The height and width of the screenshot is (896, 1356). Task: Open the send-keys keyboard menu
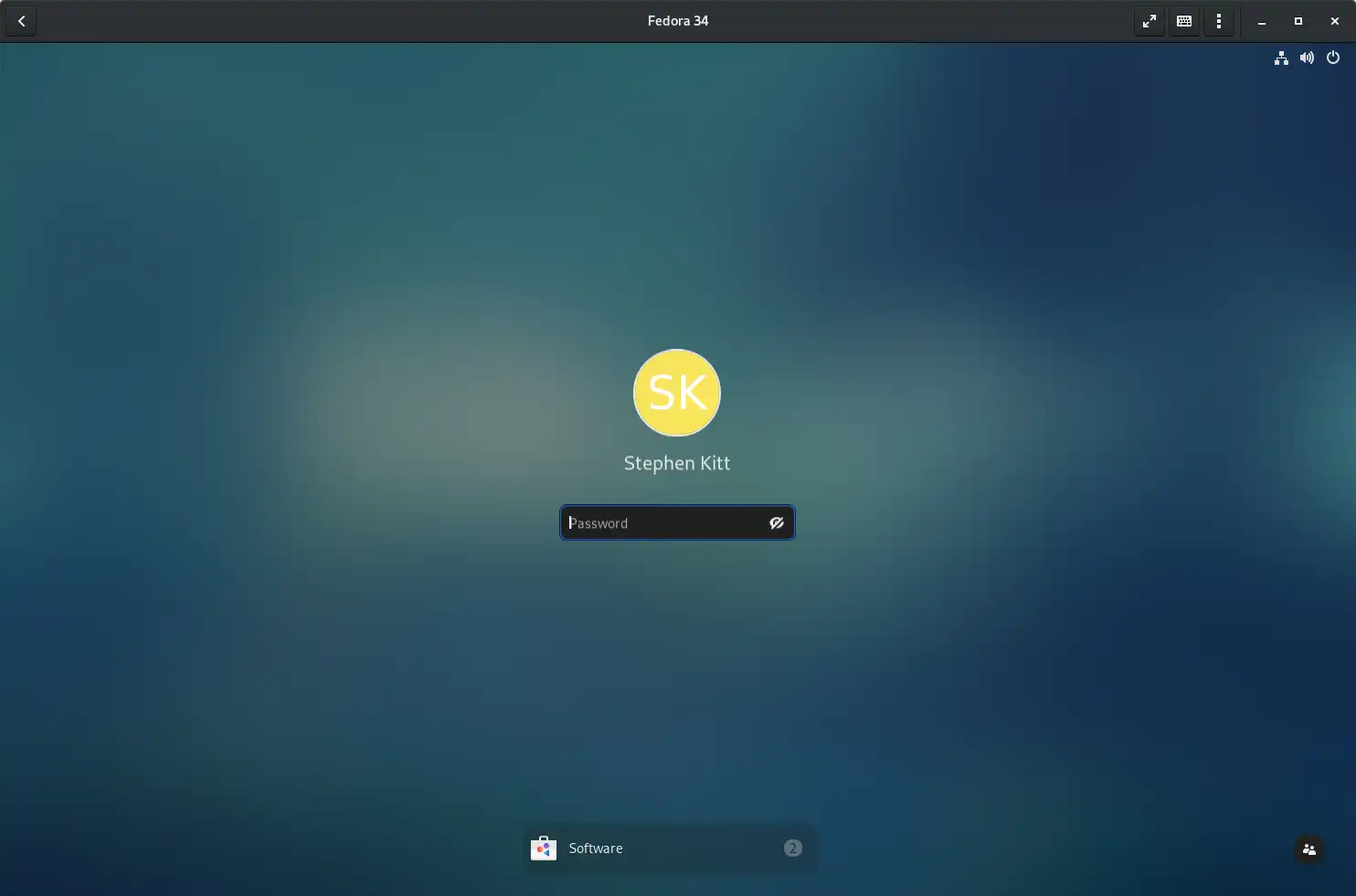tap(1184, 21)
